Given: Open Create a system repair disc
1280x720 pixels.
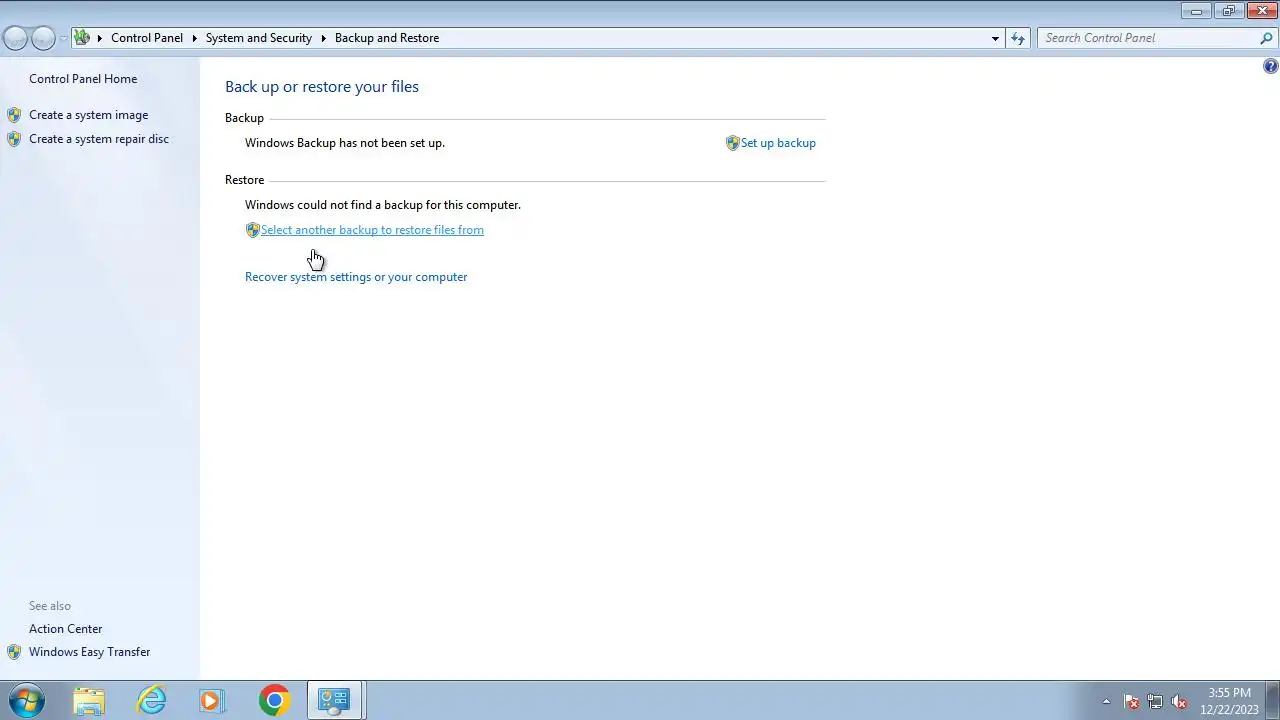Looking at the screenshot, I should [99, 139].
